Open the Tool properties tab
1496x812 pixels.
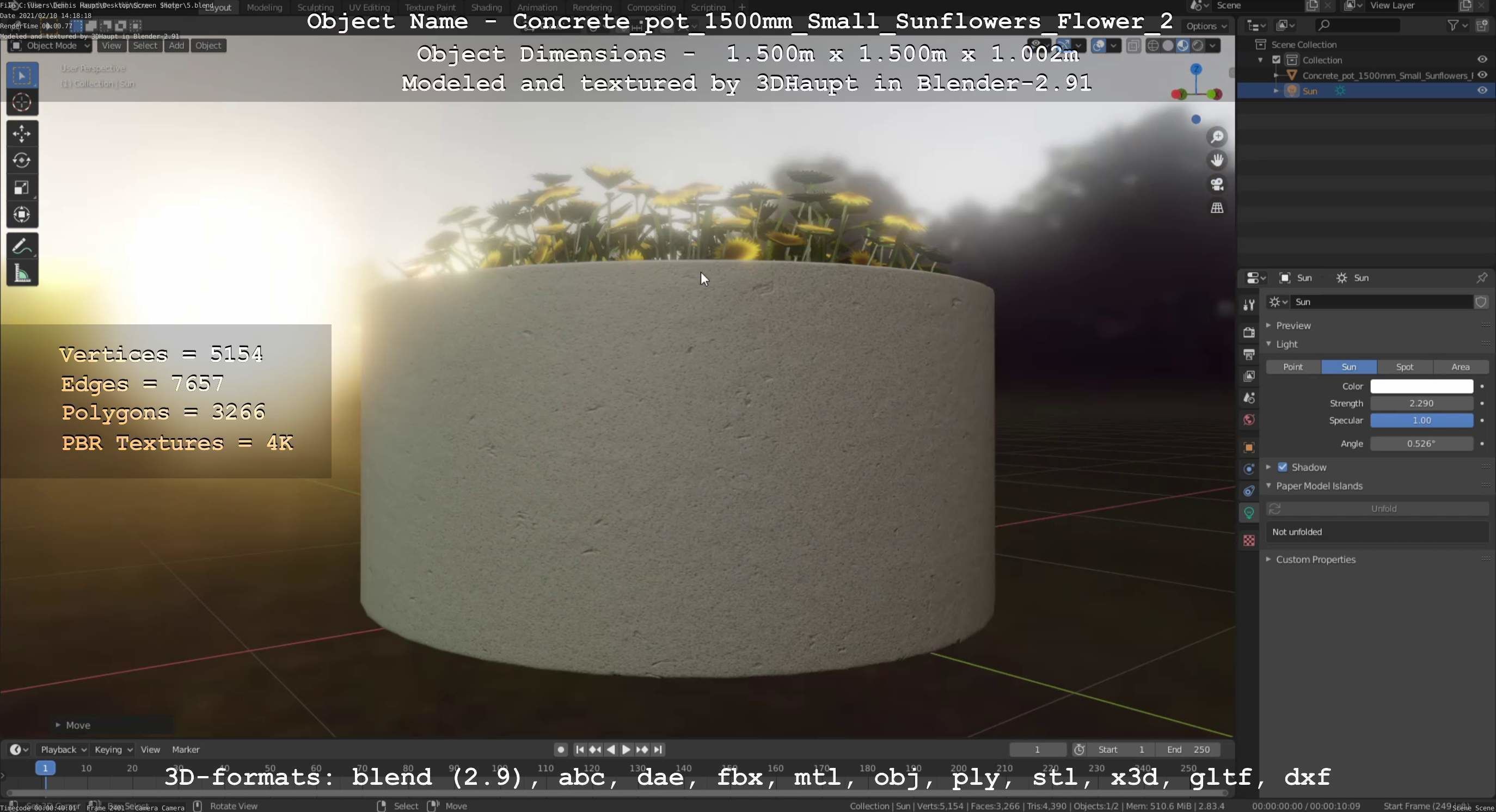[1249, 305]
